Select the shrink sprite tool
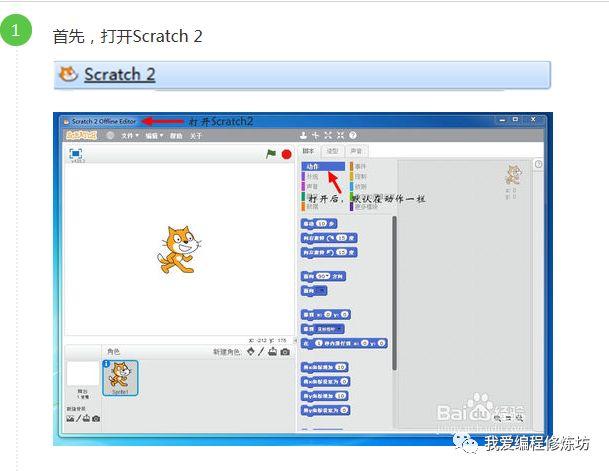 340,135
